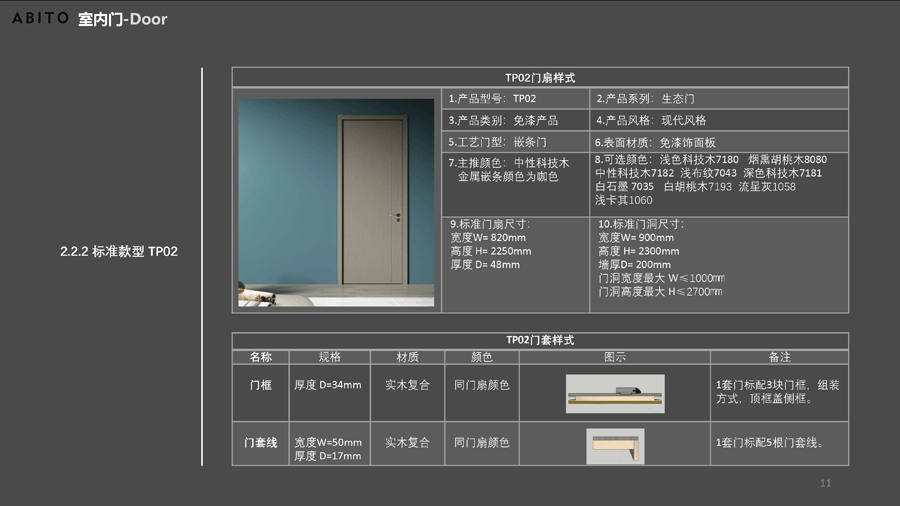900x506 pixels.
Task: Click 同门扇颜色 in the 门套线 row
Action: (482, 442)
